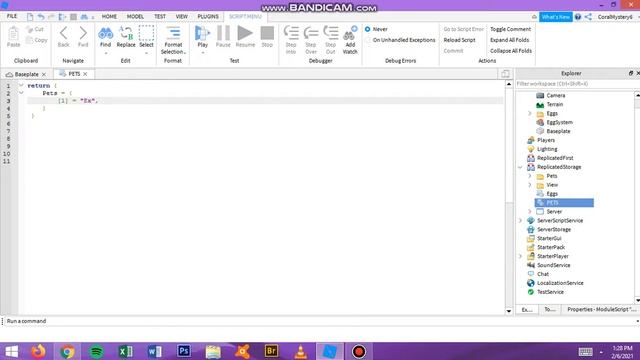Select On Unhandled Exceptions option
The image size is (640, 360).
[x=368, y=40]
